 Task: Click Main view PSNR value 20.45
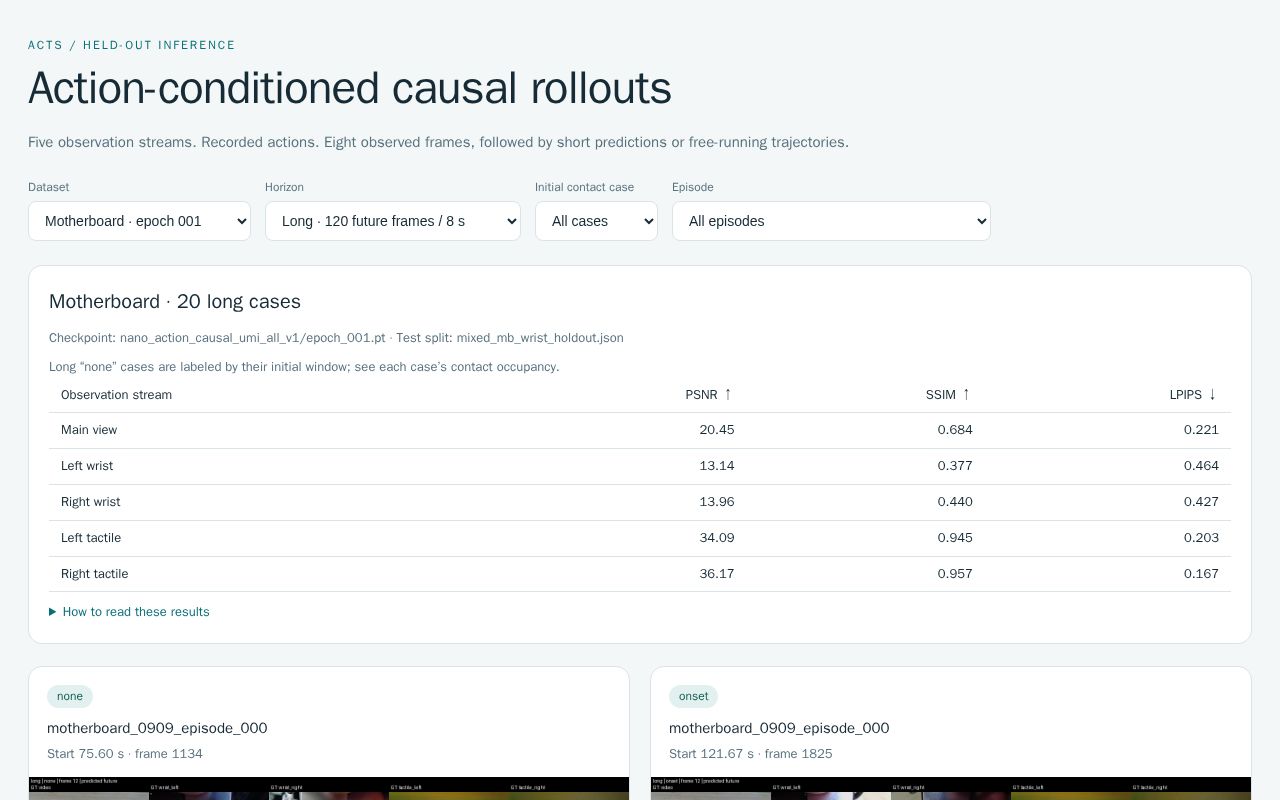(717, 430)
